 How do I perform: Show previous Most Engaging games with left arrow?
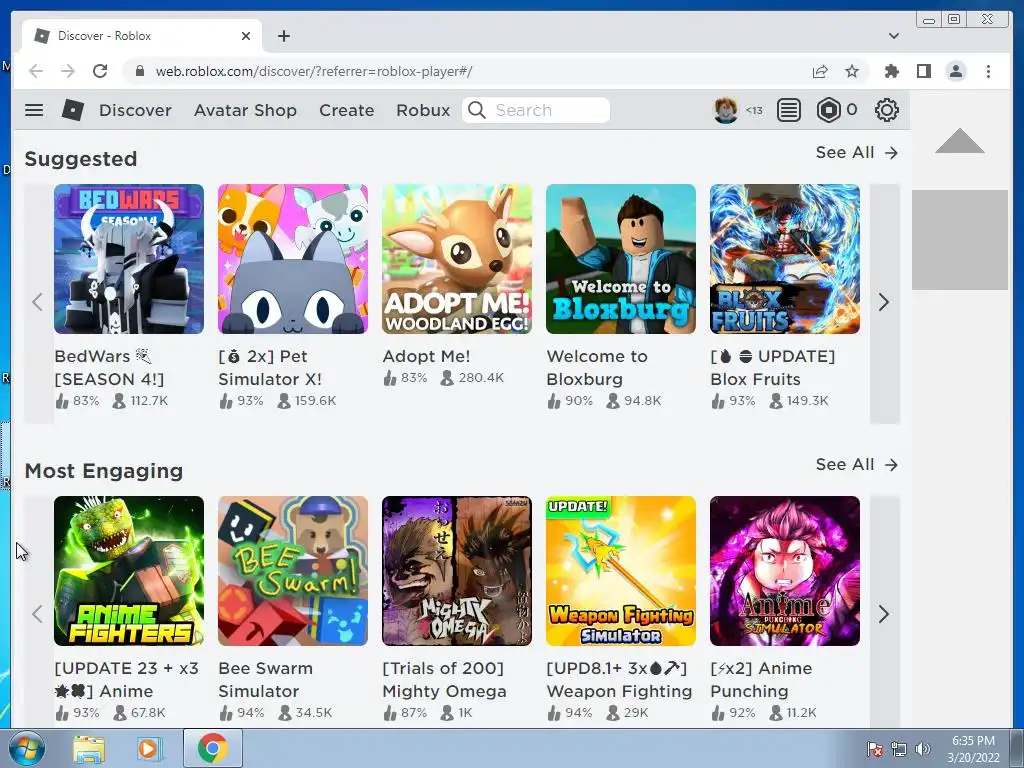click(x=38, y=614)
